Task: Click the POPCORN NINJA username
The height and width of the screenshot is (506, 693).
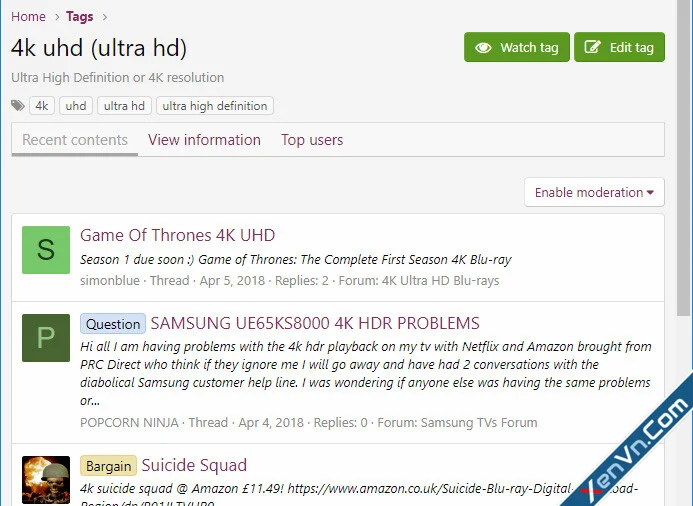Action: tap(129, 422)
